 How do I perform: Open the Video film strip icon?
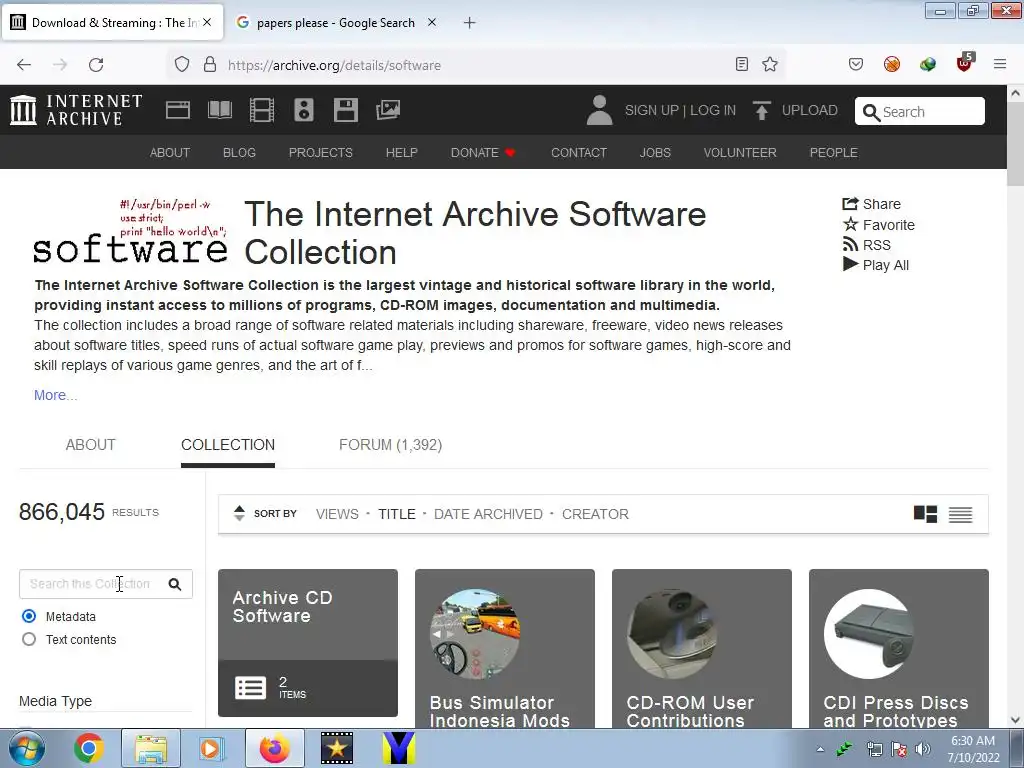click(262, 110)
